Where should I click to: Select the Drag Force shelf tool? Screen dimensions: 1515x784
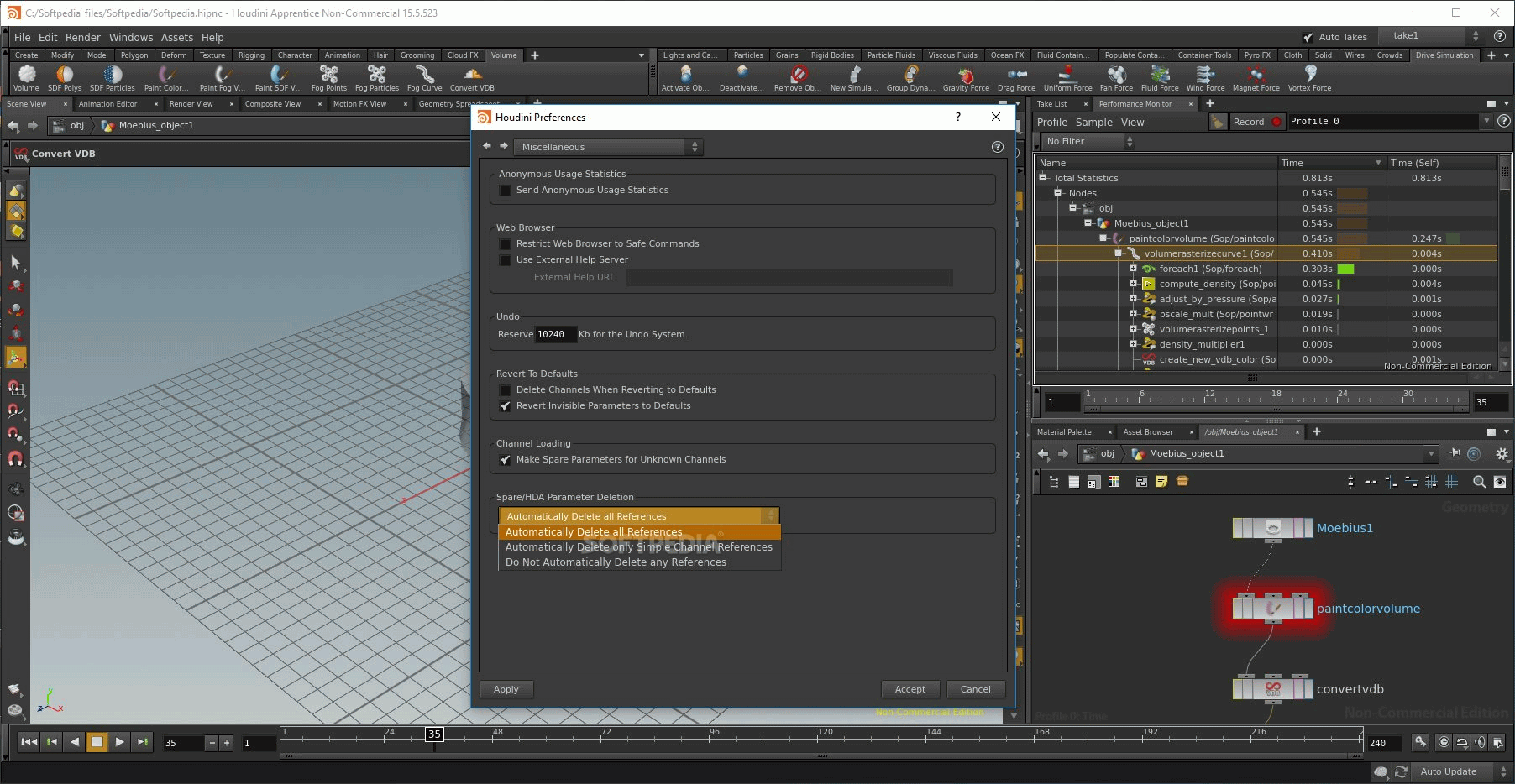pos(1016,78)
